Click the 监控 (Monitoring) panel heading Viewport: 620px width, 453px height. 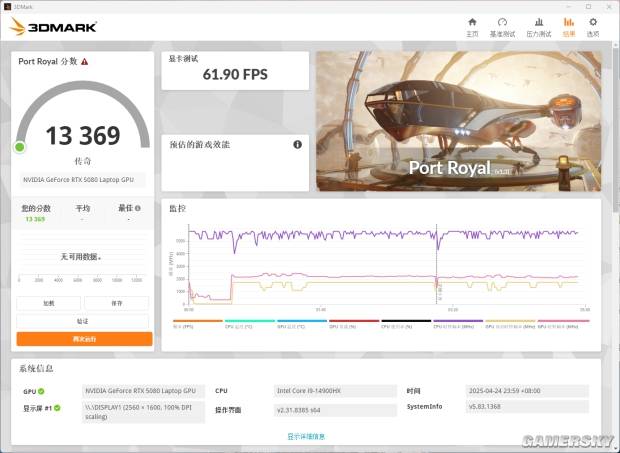(177, 208)
